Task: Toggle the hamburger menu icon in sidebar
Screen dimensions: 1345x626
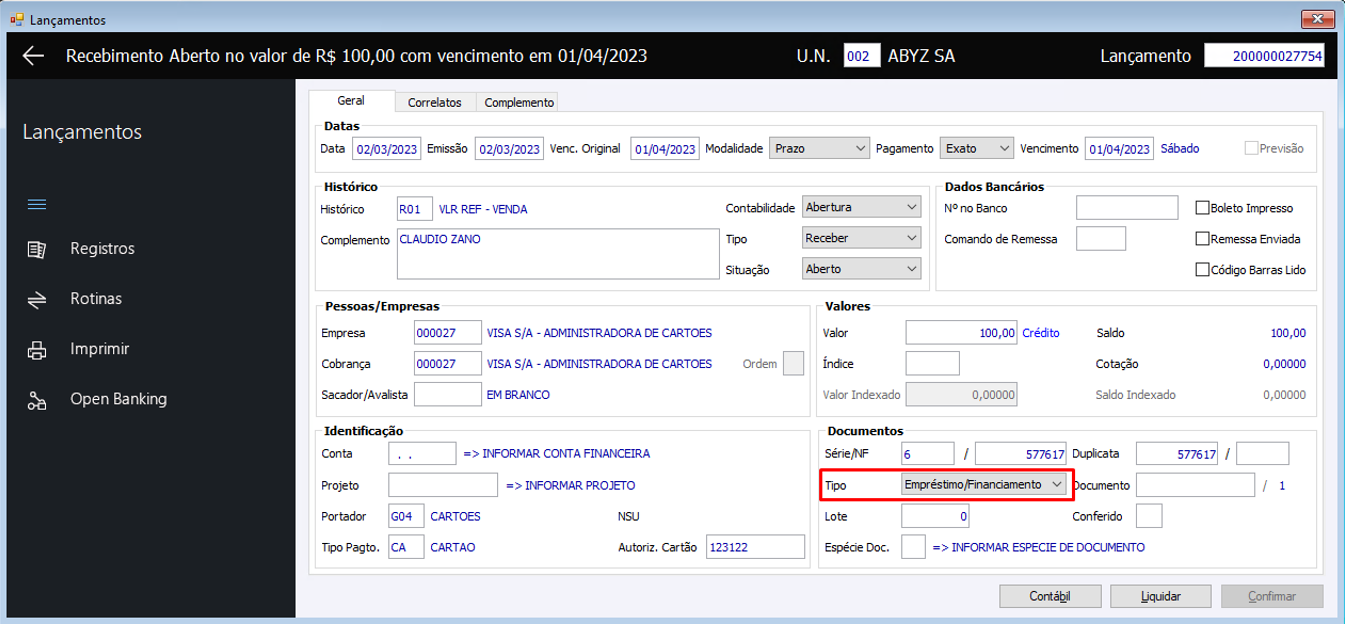Action: 37,205
